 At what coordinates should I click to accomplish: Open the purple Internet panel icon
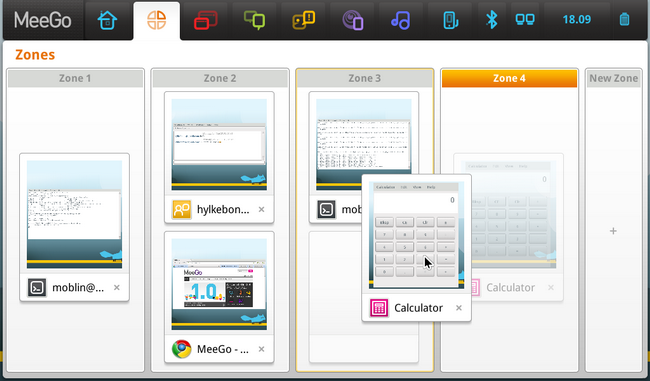[x=352, y=20]
